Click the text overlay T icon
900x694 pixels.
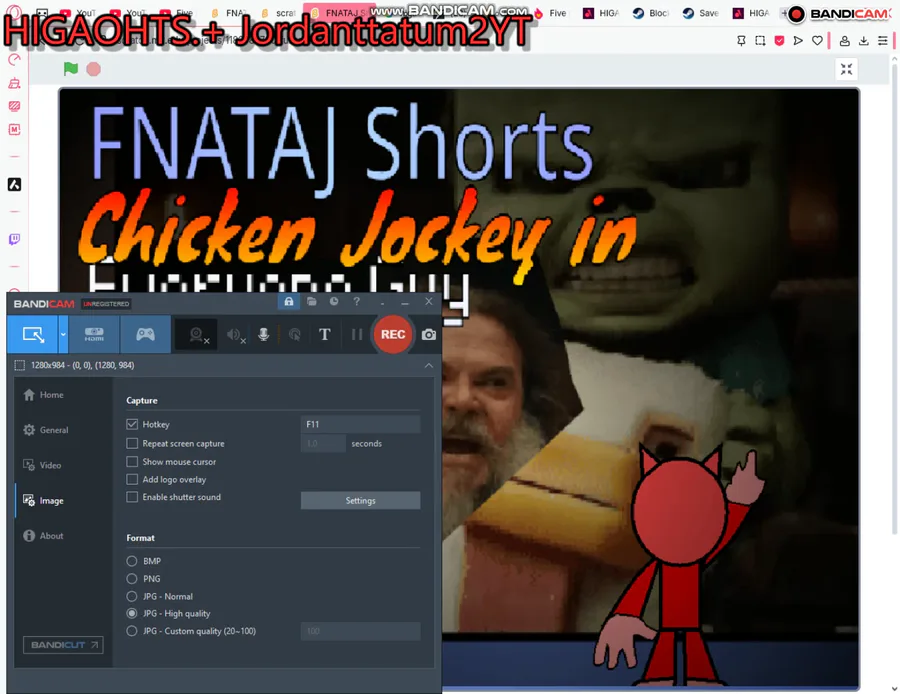324,334
